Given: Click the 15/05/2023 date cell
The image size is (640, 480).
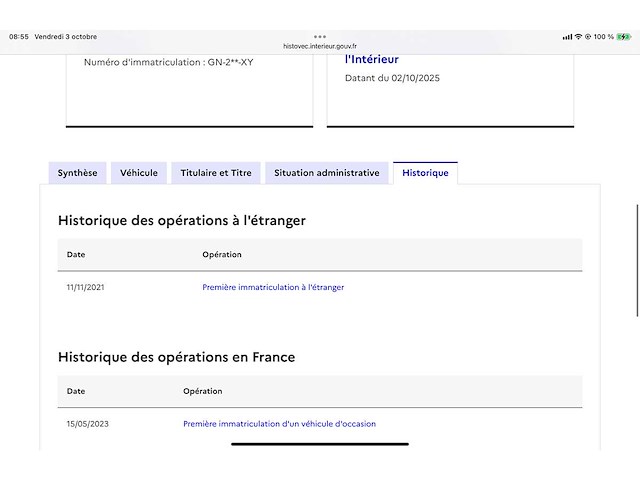Looking at the screenshot, I should tap(88, 424).
